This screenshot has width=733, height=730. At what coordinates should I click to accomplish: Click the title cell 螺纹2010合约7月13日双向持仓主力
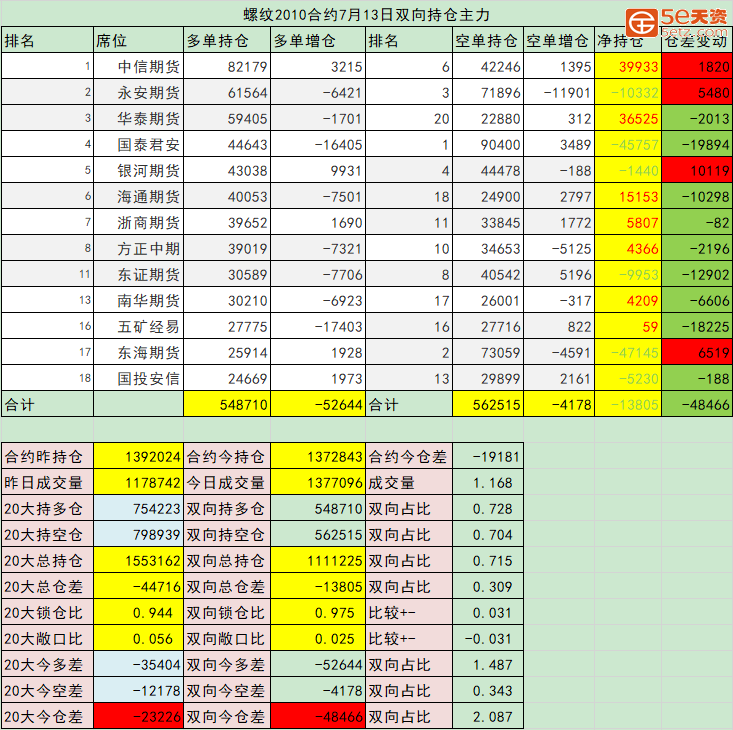[366, 14]
